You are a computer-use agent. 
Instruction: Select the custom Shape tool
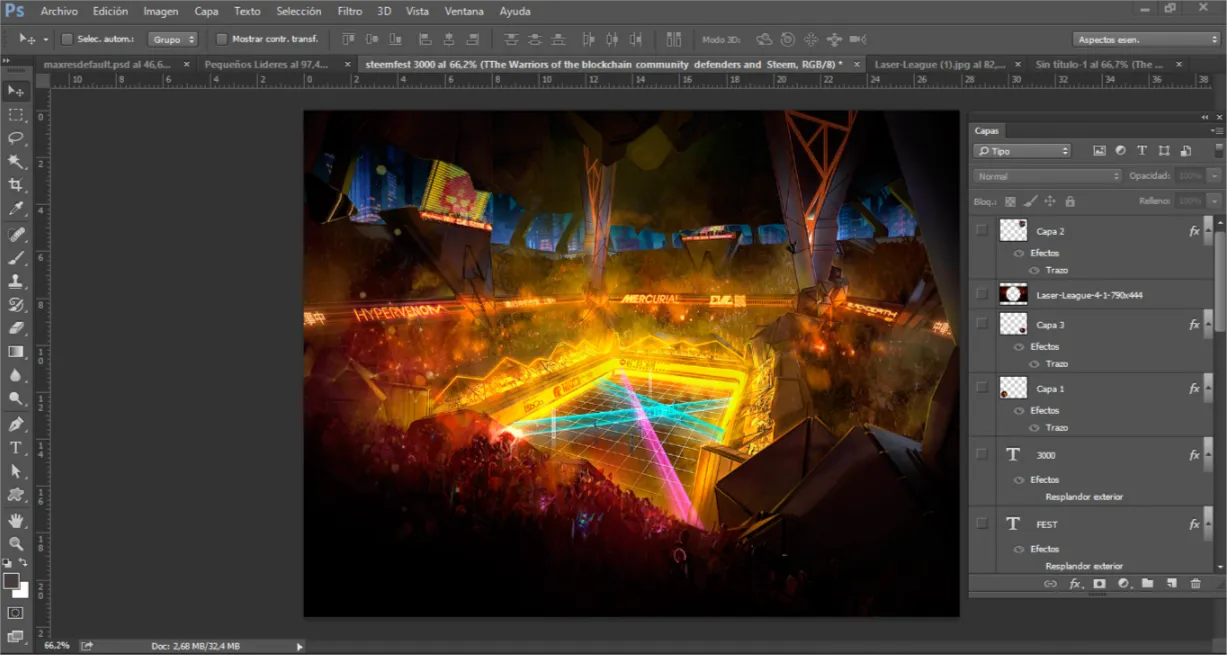16,495
